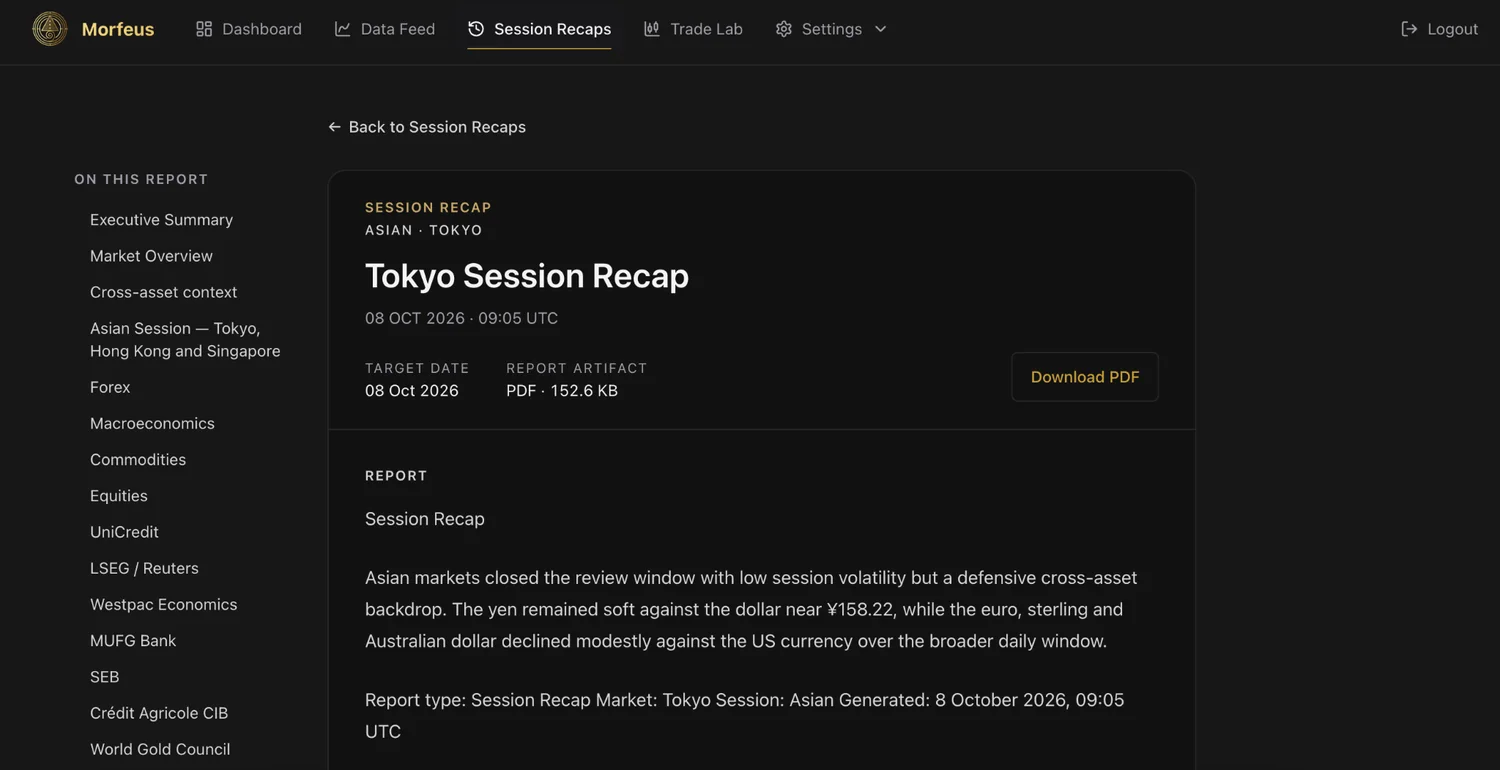
Task: Navigate to Crédit Agricole CIB section
Action: (159, 713)
